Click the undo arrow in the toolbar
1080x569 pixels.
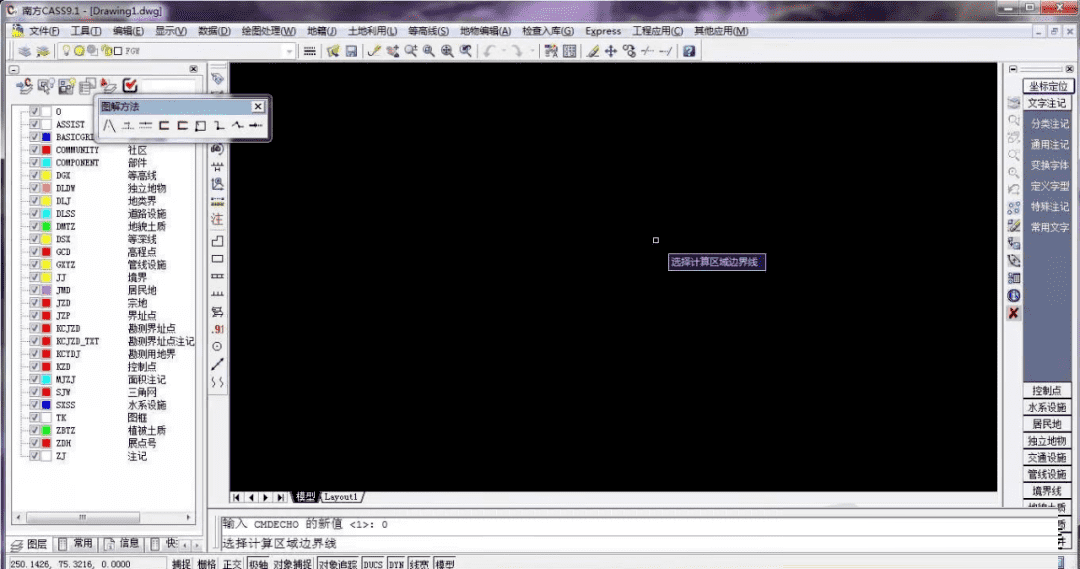[489, 51]
